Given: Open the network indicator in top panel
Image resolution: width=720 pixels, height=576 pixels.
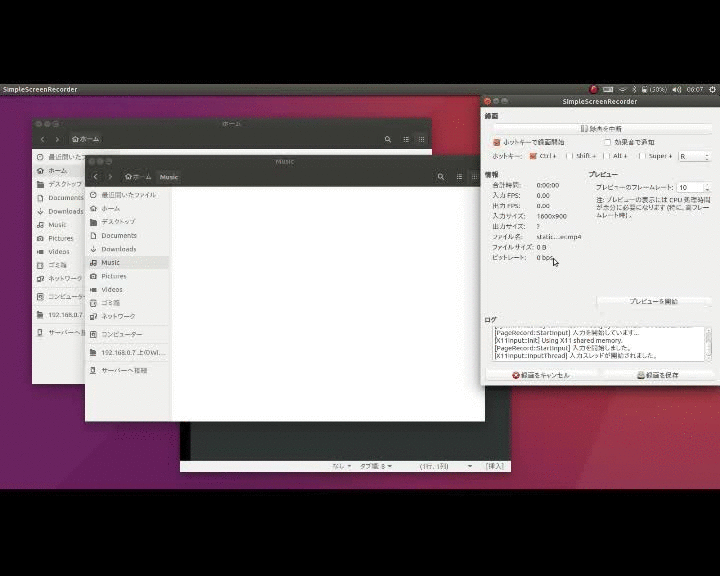Looking at the screenshot, I should tap(623, 90).
